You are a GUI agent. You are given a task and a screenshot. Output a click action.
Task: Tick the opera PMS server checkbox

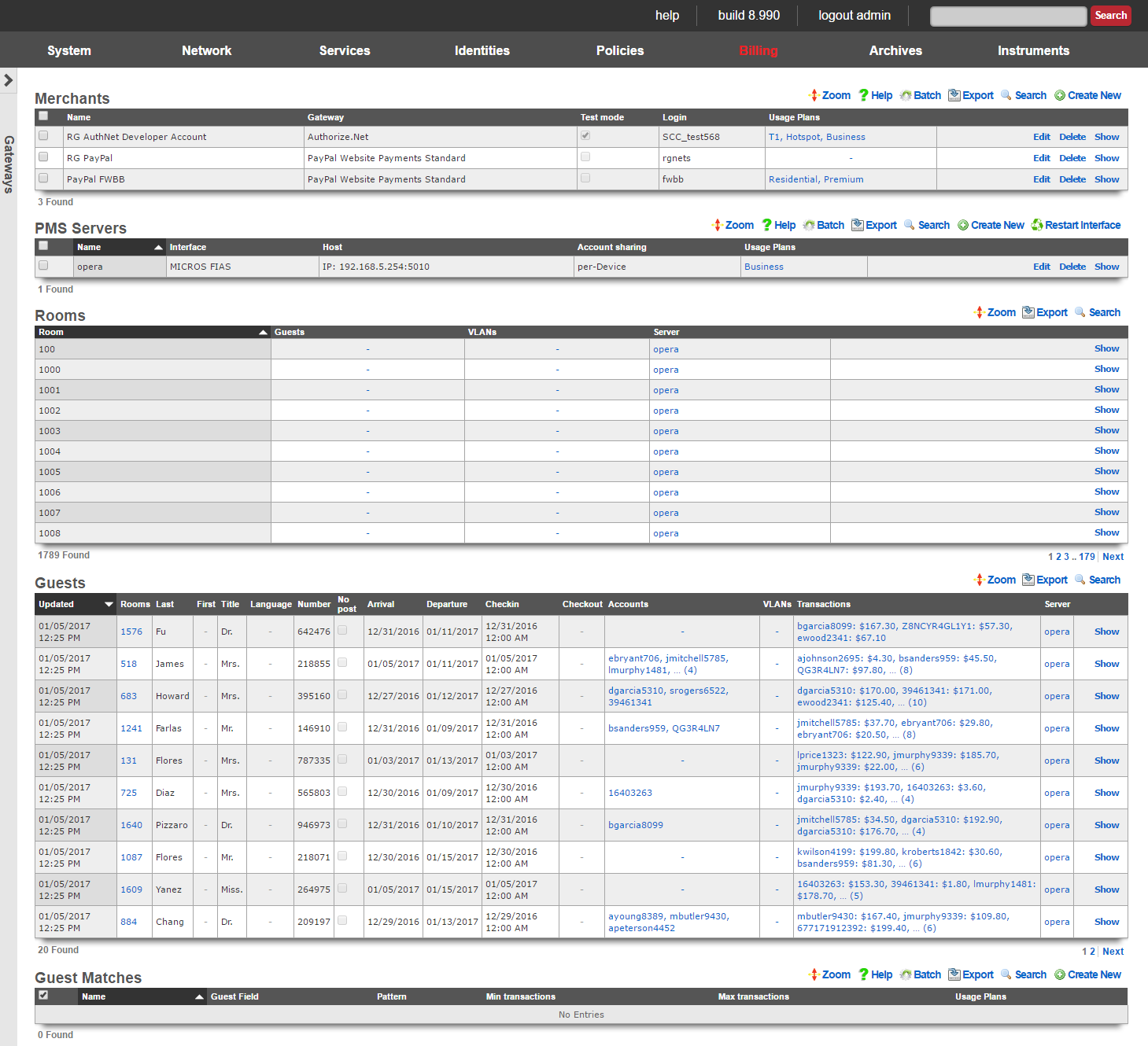[43, 266]
